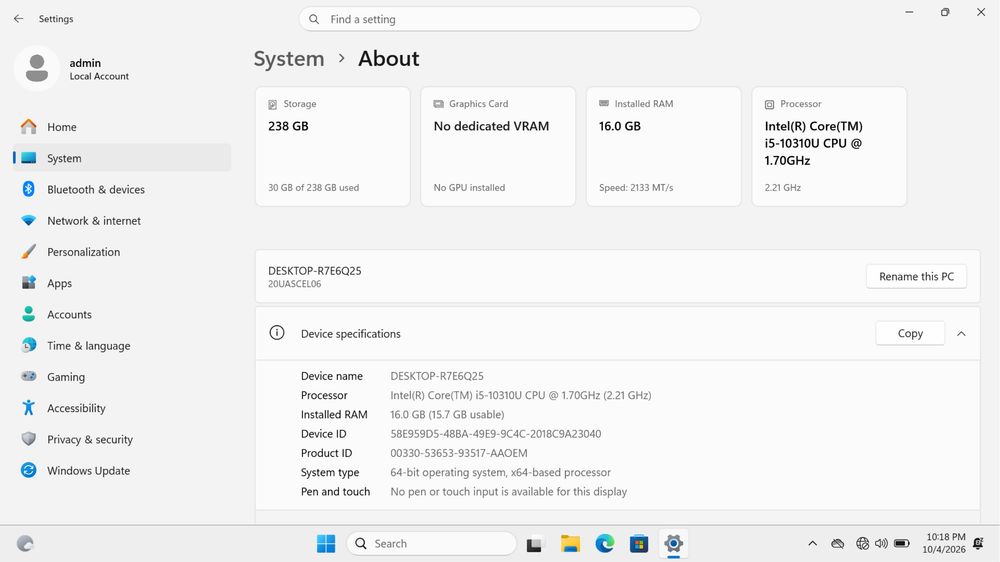This screenshot has width=1000, height=562.
Task: Open Microsoft Store from the taskbar
Action: pos(639,544)
